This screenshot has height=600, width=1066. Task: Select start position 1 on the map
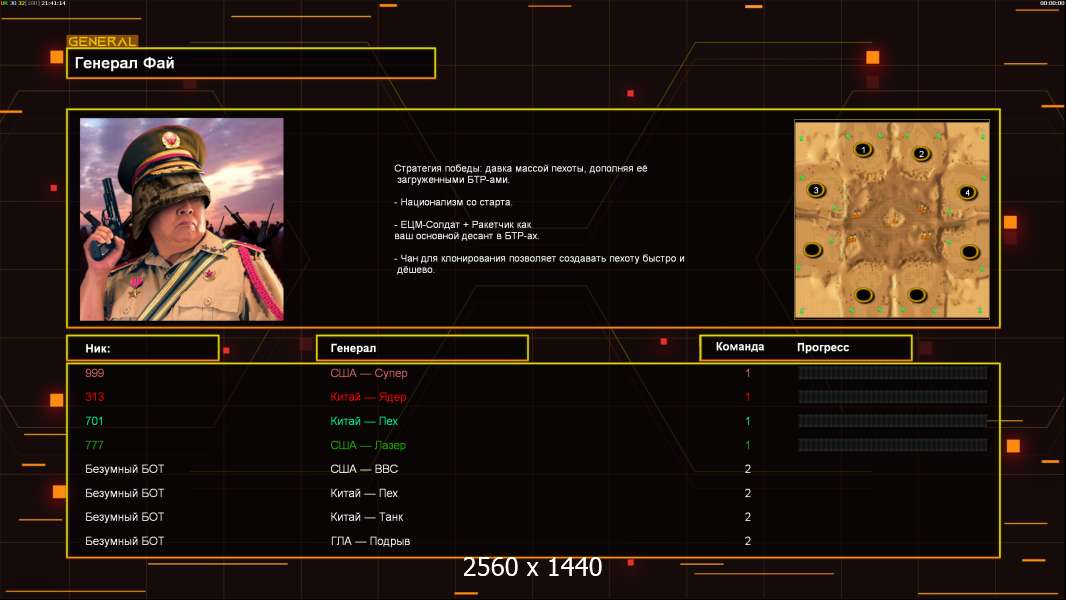863,149
